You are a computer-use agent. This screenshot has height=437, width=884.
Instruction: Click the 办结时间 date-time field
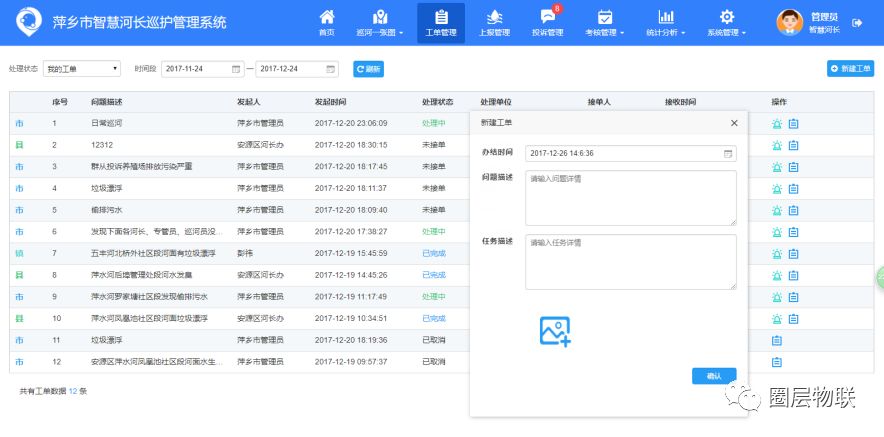click(631, 153)
